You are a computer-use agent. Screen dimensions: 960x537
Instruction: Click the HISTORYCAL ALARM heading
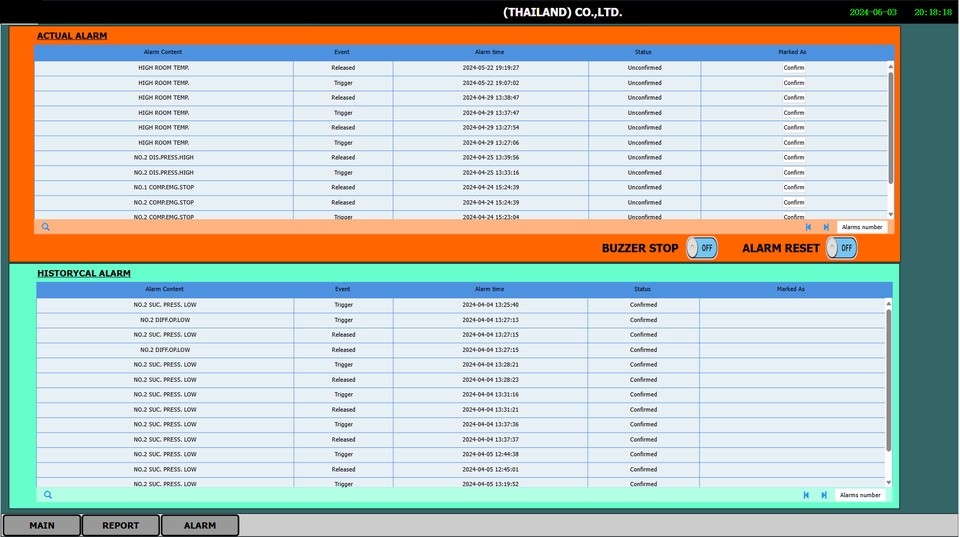[x=84, y=273]
